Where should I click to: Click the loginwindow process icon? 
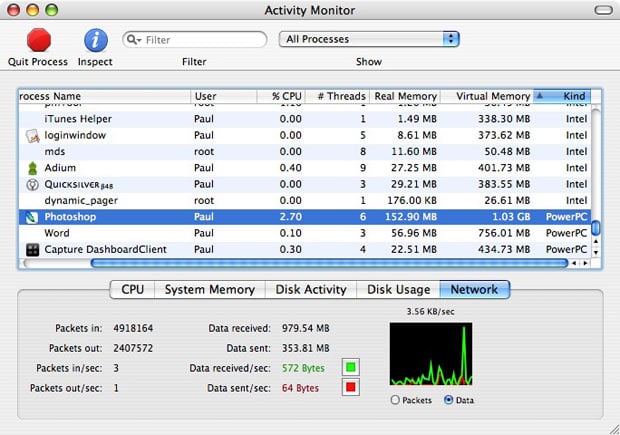point(32,136)
